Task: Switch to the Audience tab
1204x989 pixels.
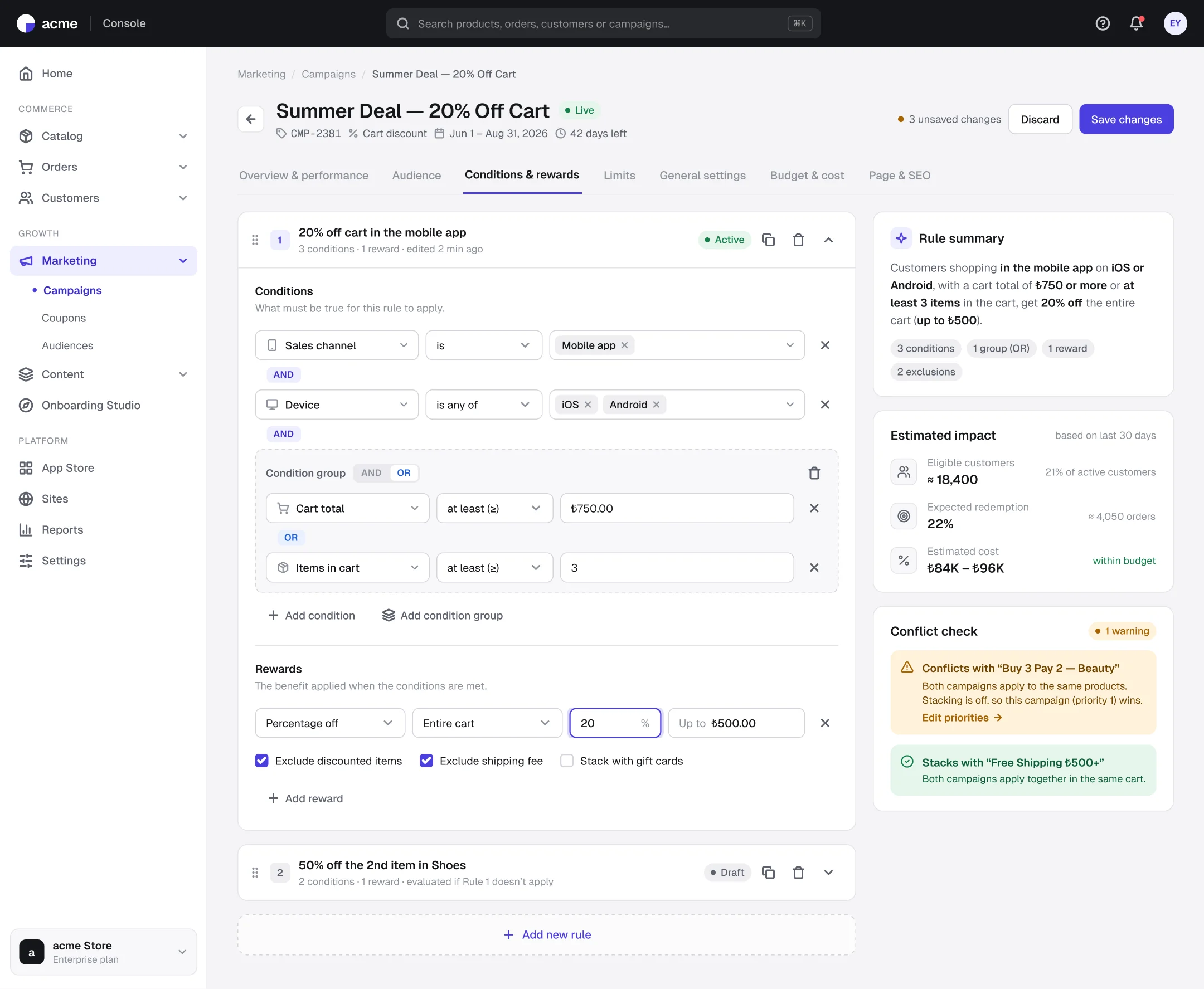Action: 416,176
